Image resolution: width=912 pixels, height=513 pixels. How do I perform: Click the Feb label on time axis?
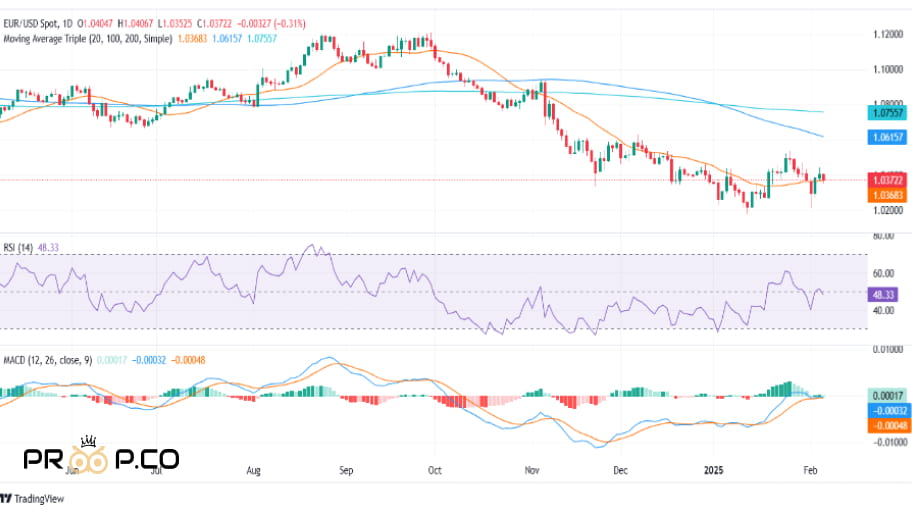(810, 470)
